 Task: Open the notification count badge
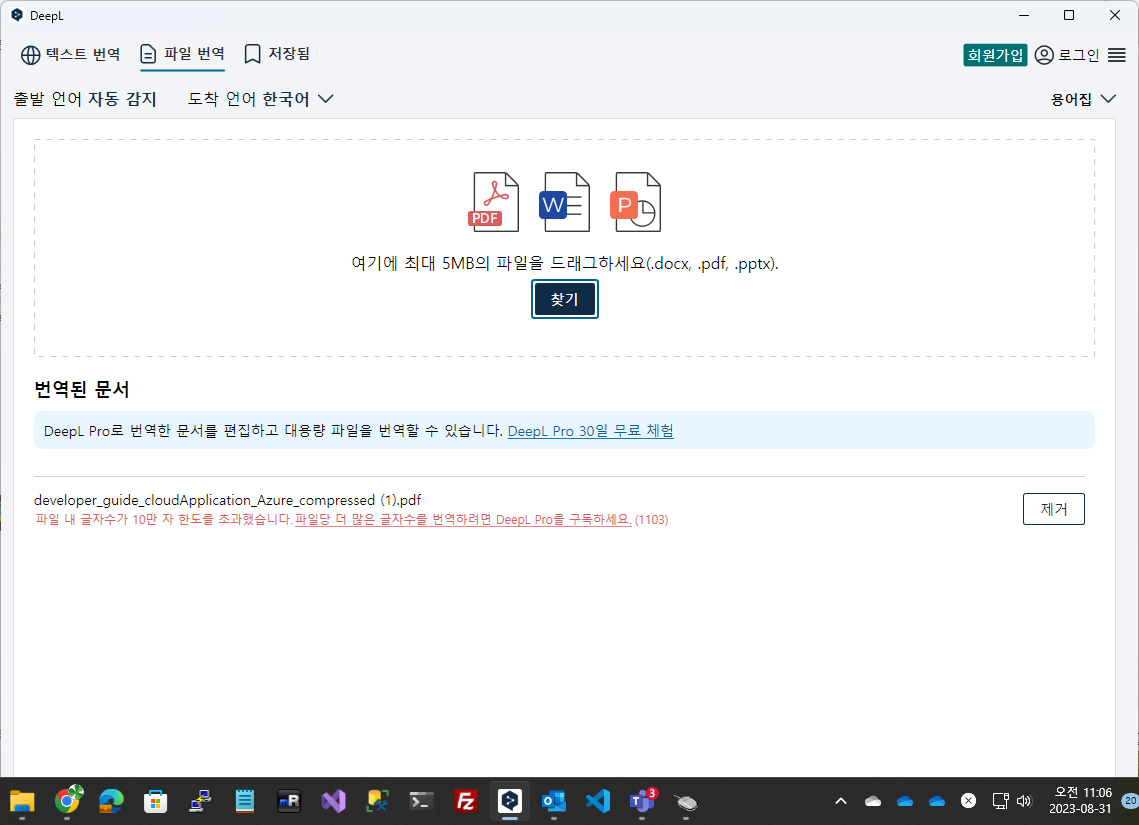1130,800
